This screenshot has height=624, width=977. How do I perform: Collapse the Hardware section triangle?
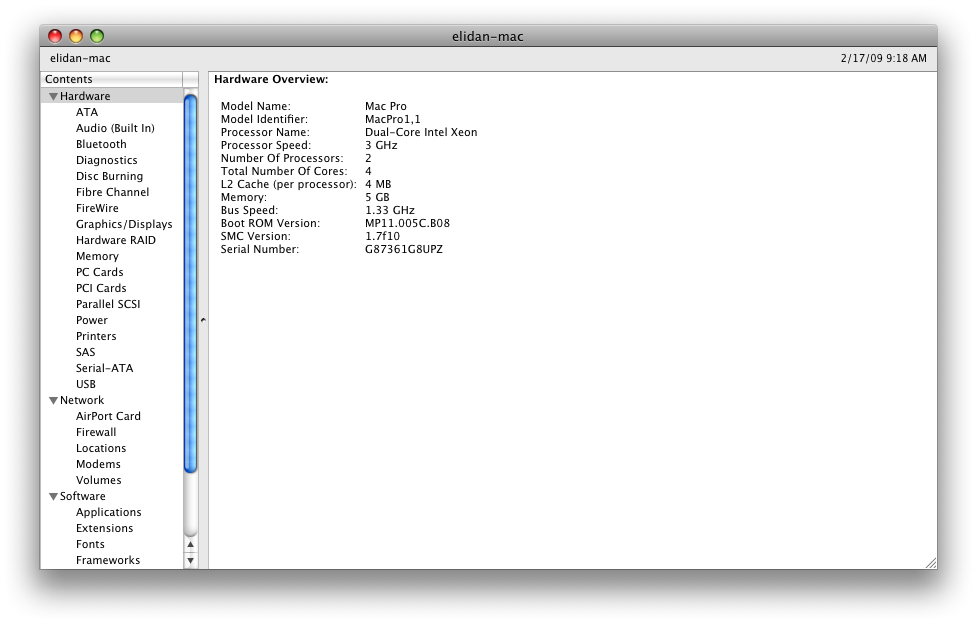(x=54, y=97)
